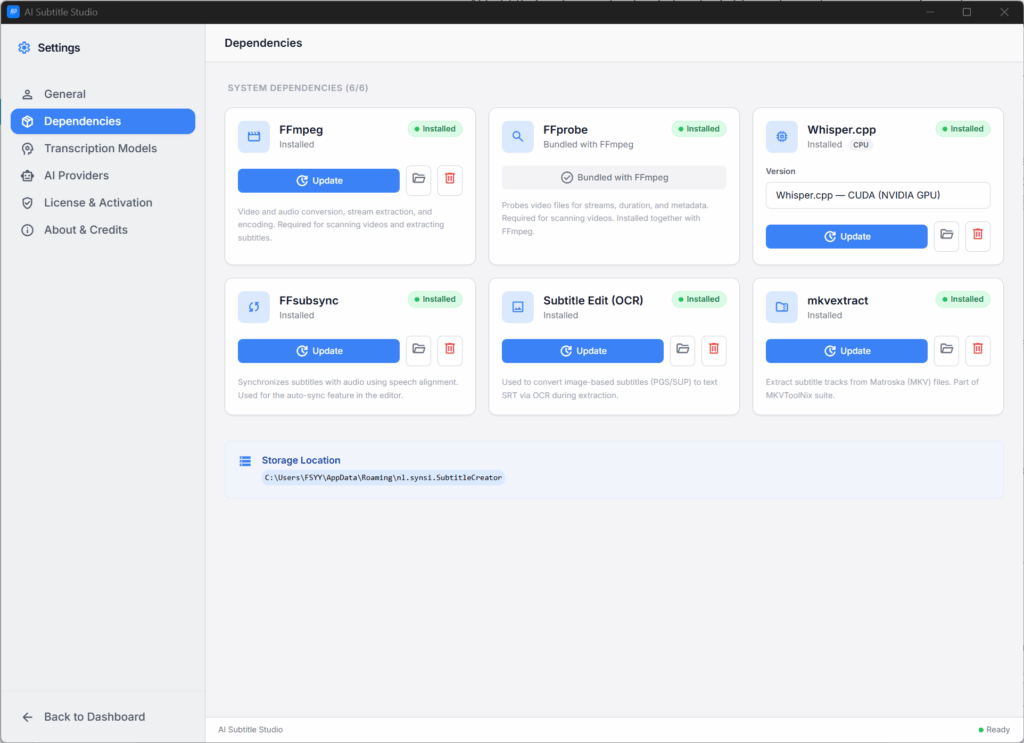The width and height of the screenshot is (1024, 743).
Task: Click the storage location path text
Action: (x=383, y=478)
